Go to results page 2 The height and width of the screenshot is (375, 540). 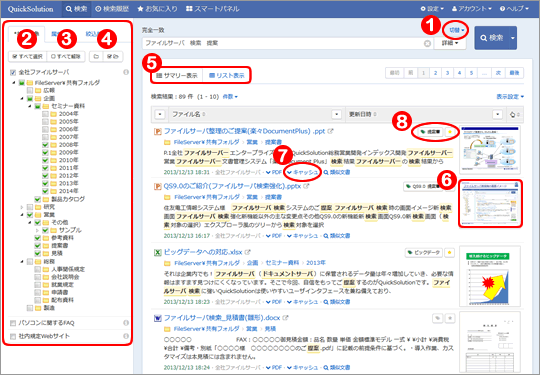[x=435, y=73]
